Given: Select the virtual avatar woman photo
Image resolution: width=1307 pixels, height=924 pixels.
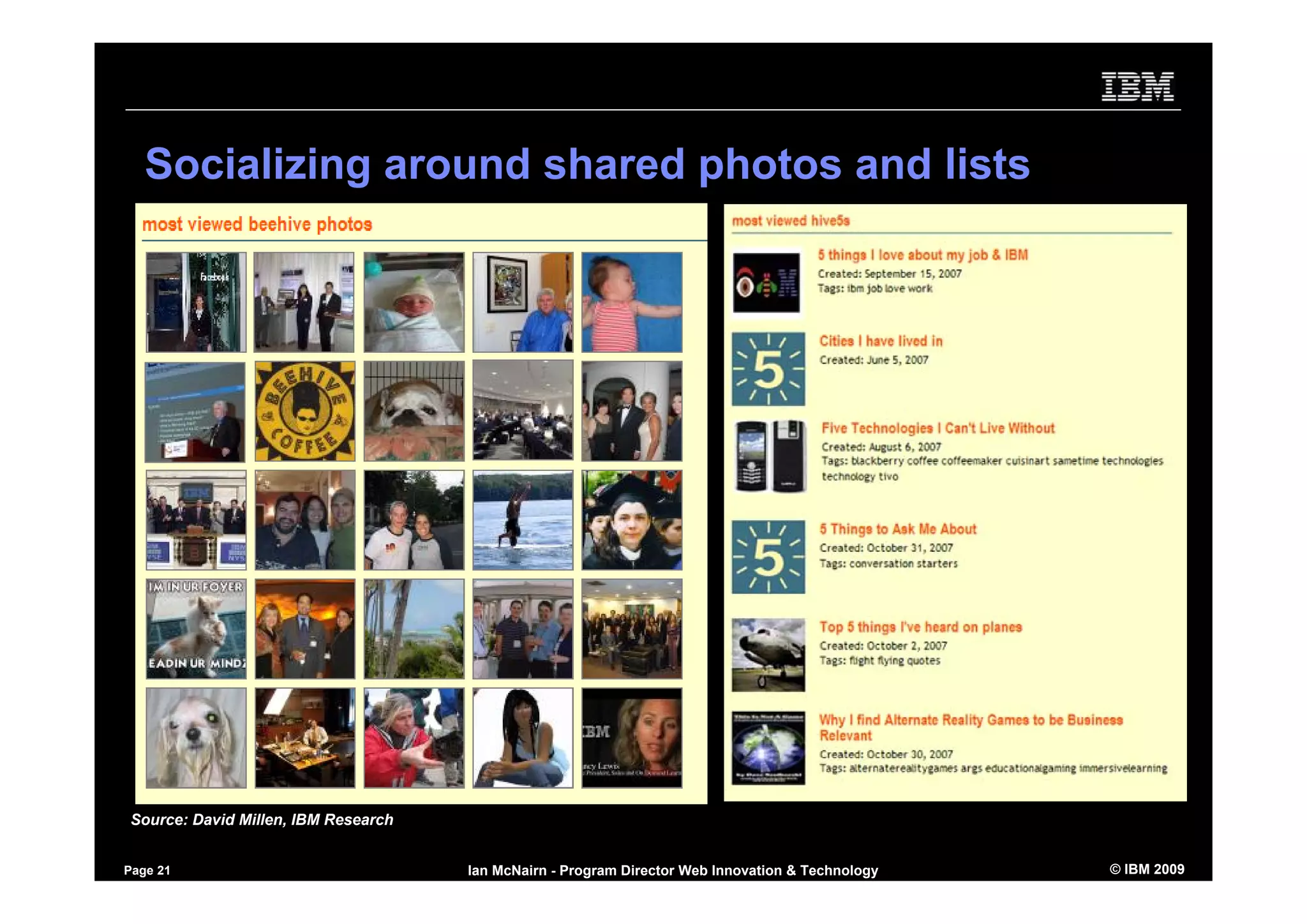Looking at the screenshot, I should [523, 738].
